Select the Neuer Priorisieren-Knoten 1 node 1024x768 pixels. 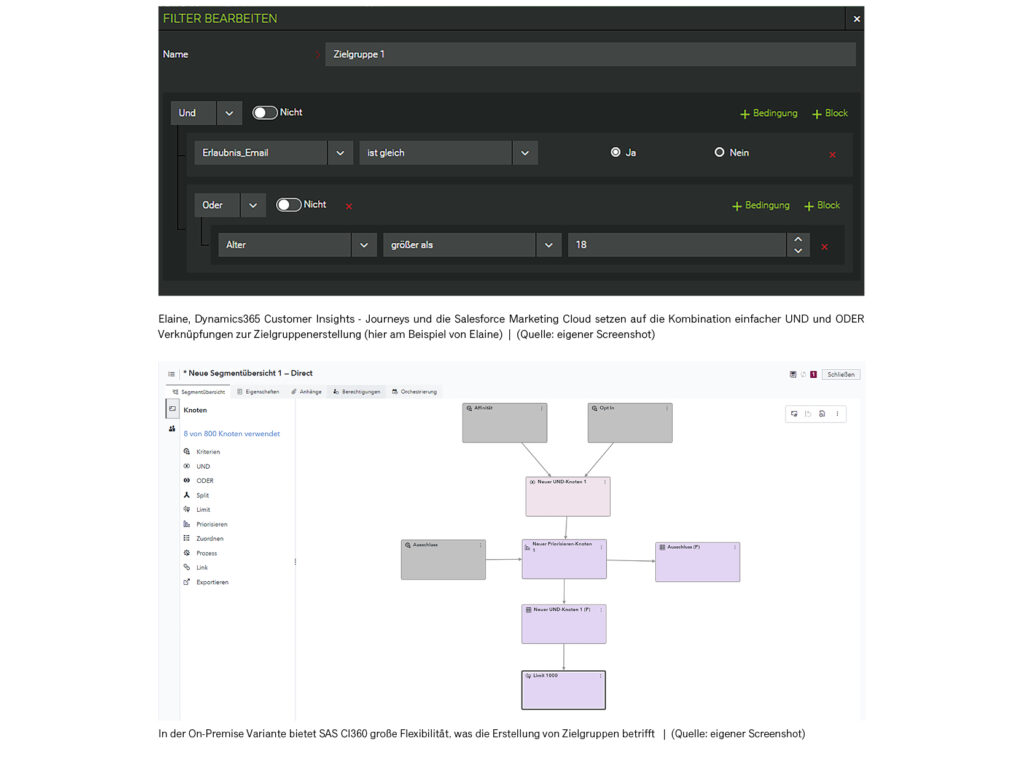pyautogui.click(x=564, y=559)
